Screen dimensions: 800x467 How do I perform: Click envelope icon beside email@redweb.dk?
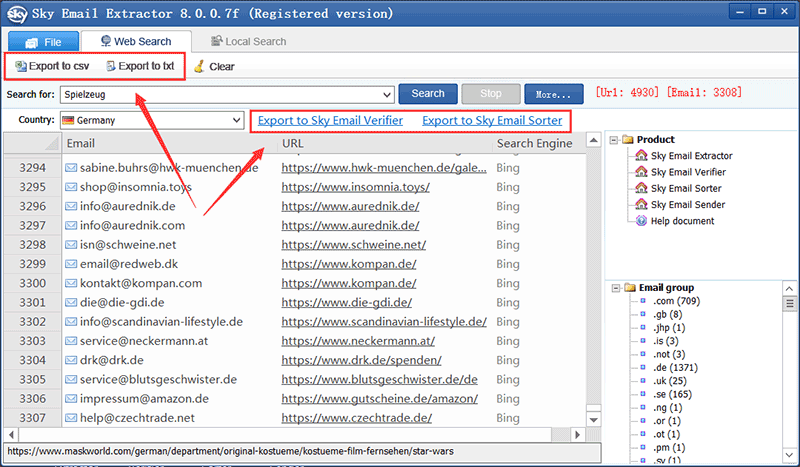71,264
